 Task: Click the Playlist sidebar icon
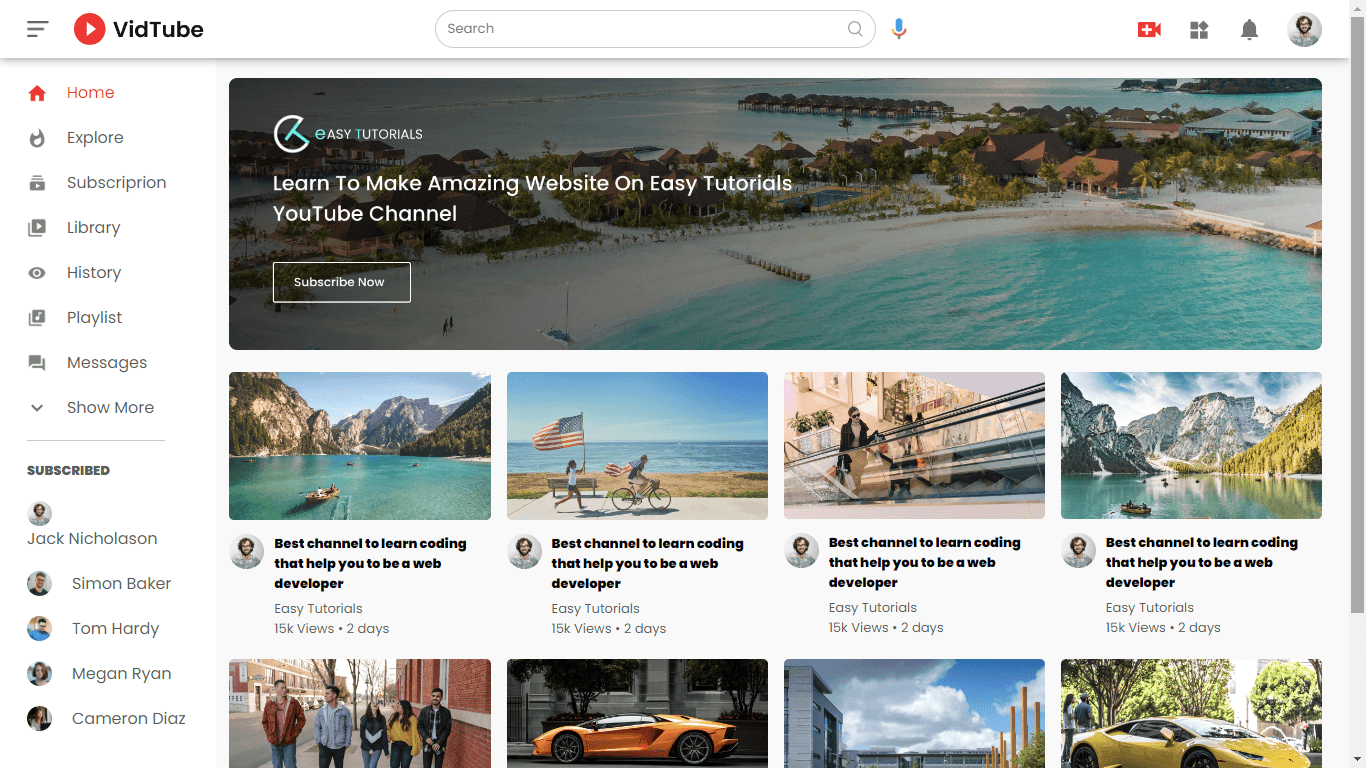37,318
